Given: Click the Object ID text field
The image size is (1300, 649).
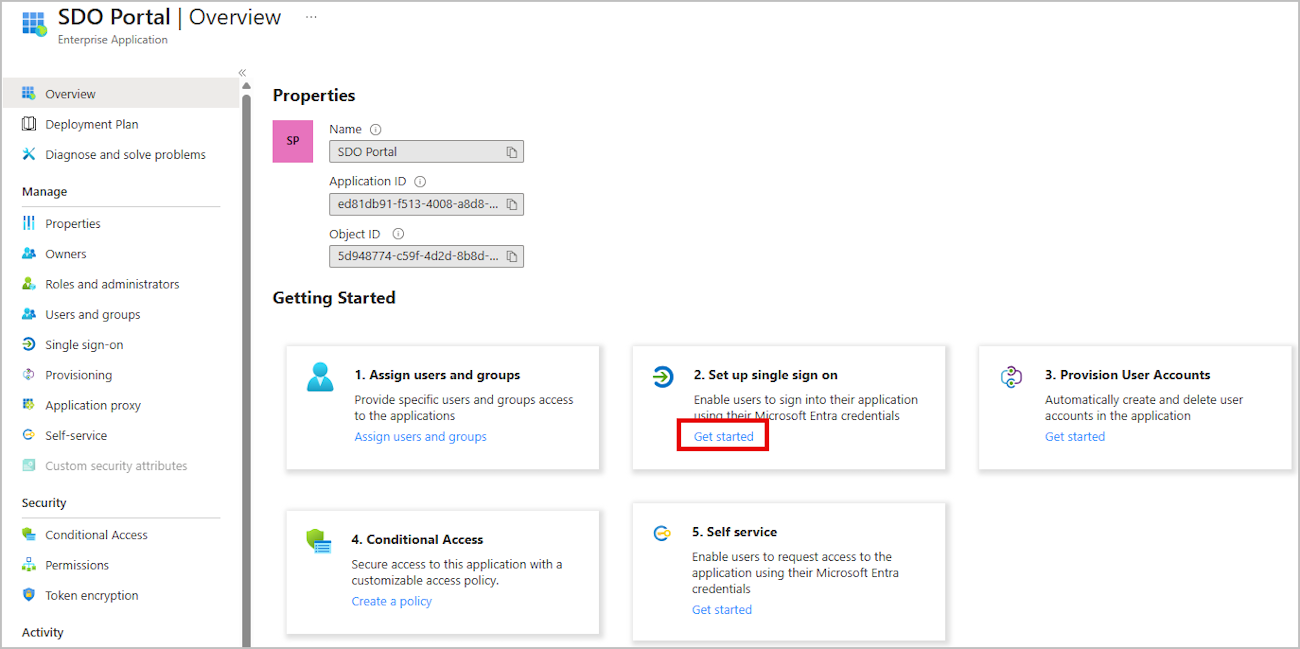Looking at the screenshot, I should pos(426,256).
